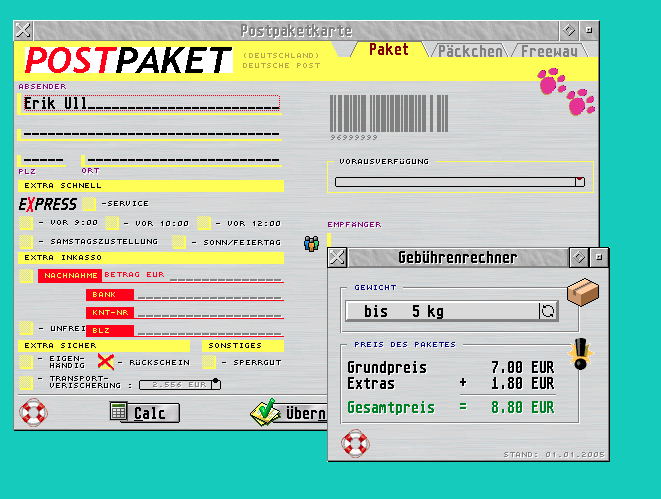Click the Betrag EUR input field
The image size is (661, 499).
[x=226, y=277]
